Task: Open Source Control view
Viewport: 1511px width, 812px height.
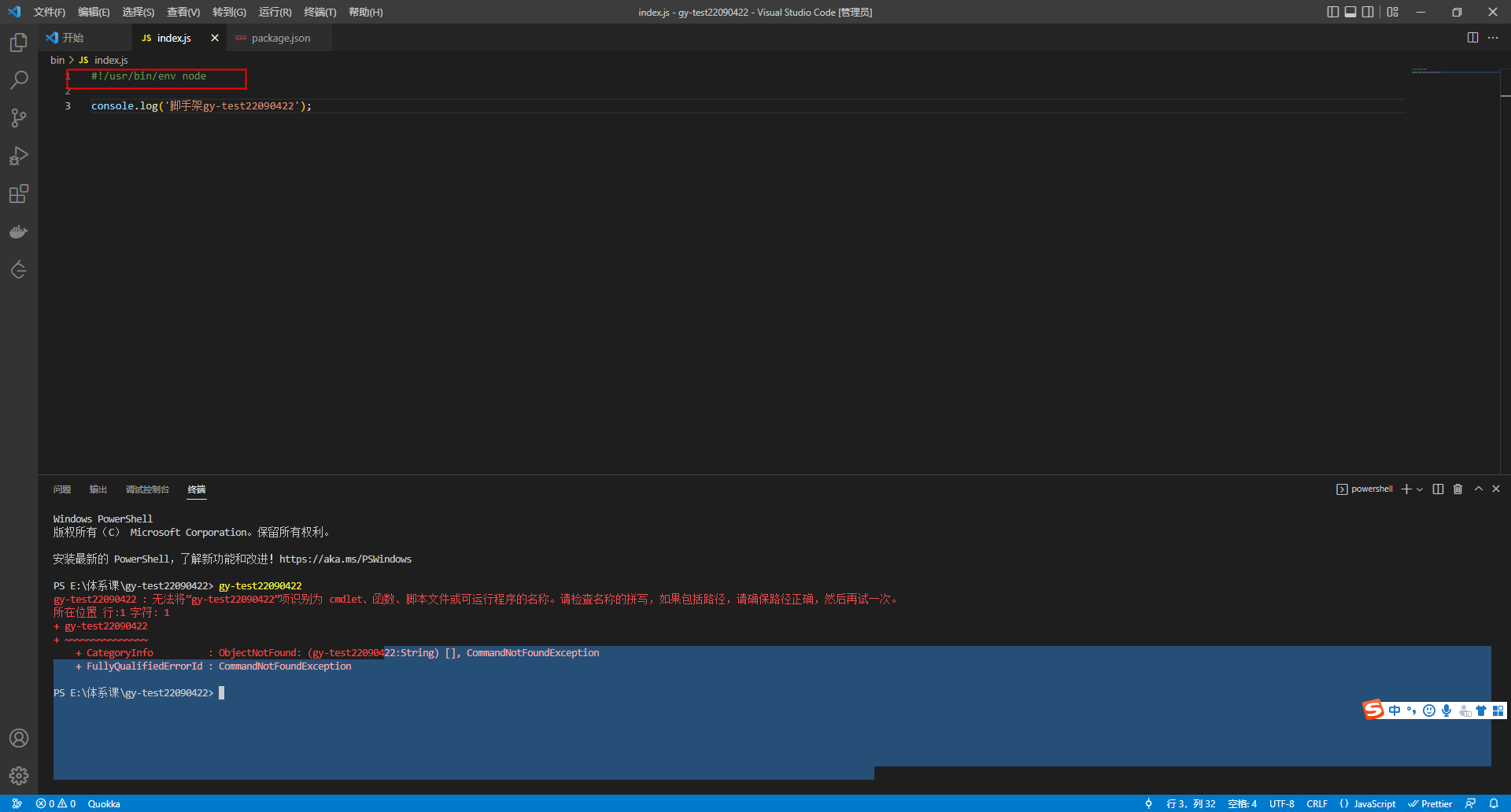Action: pos(19,118)
